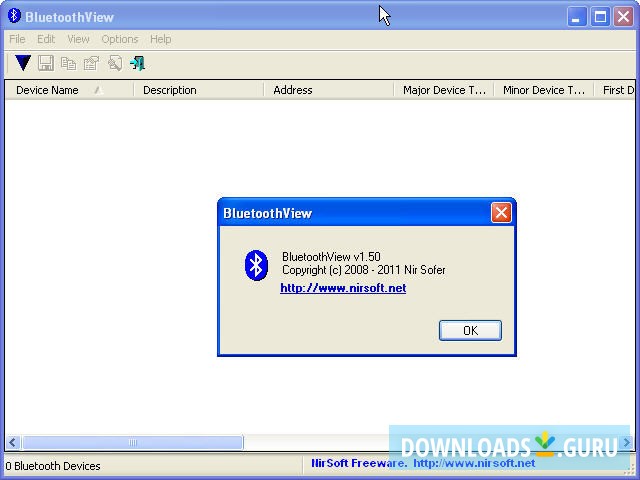Open the File menu
This screenshot has width=640, height=480.
(17, 39)
